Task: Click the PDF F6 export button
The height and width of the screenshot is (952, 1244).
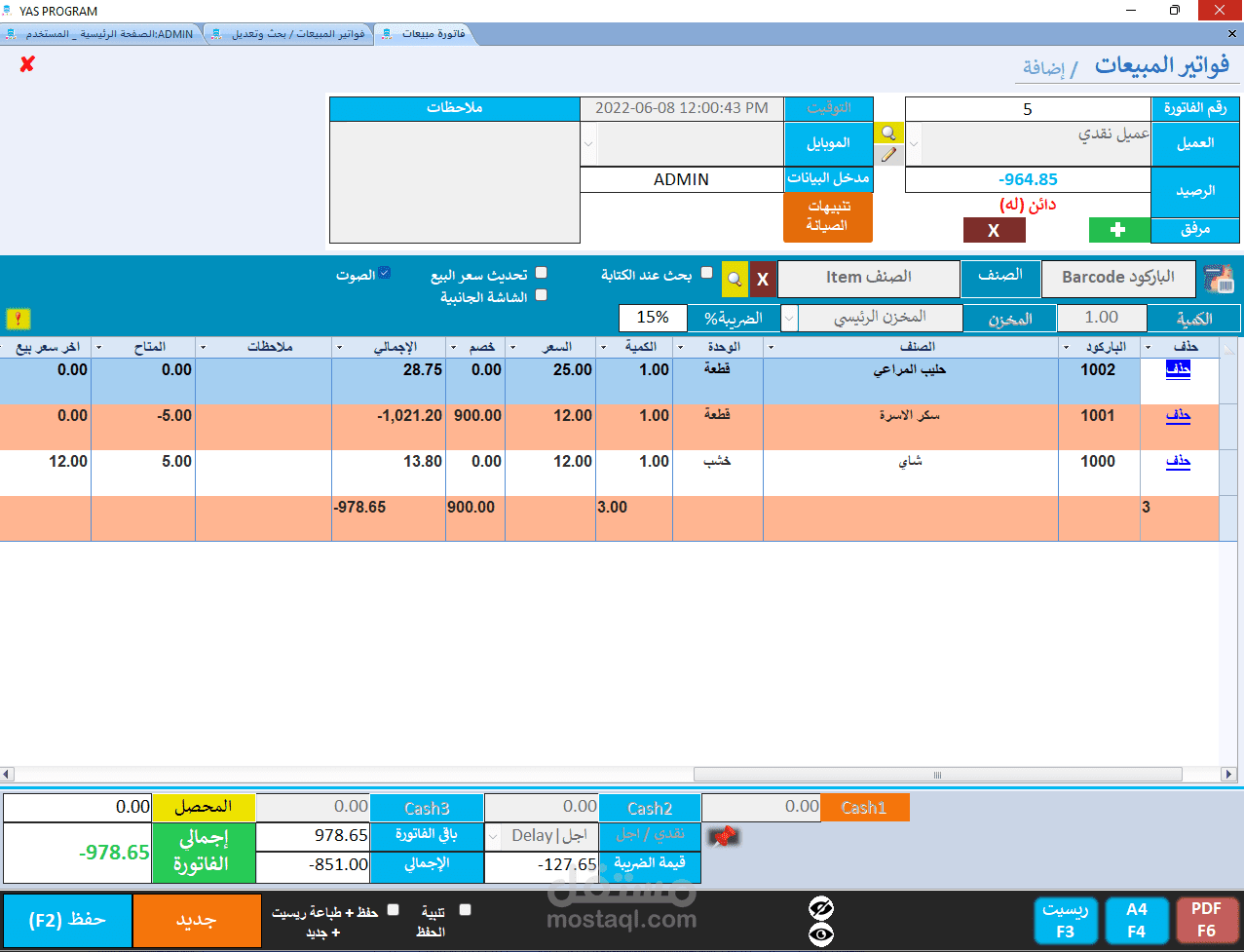Action: [1206, 920]
